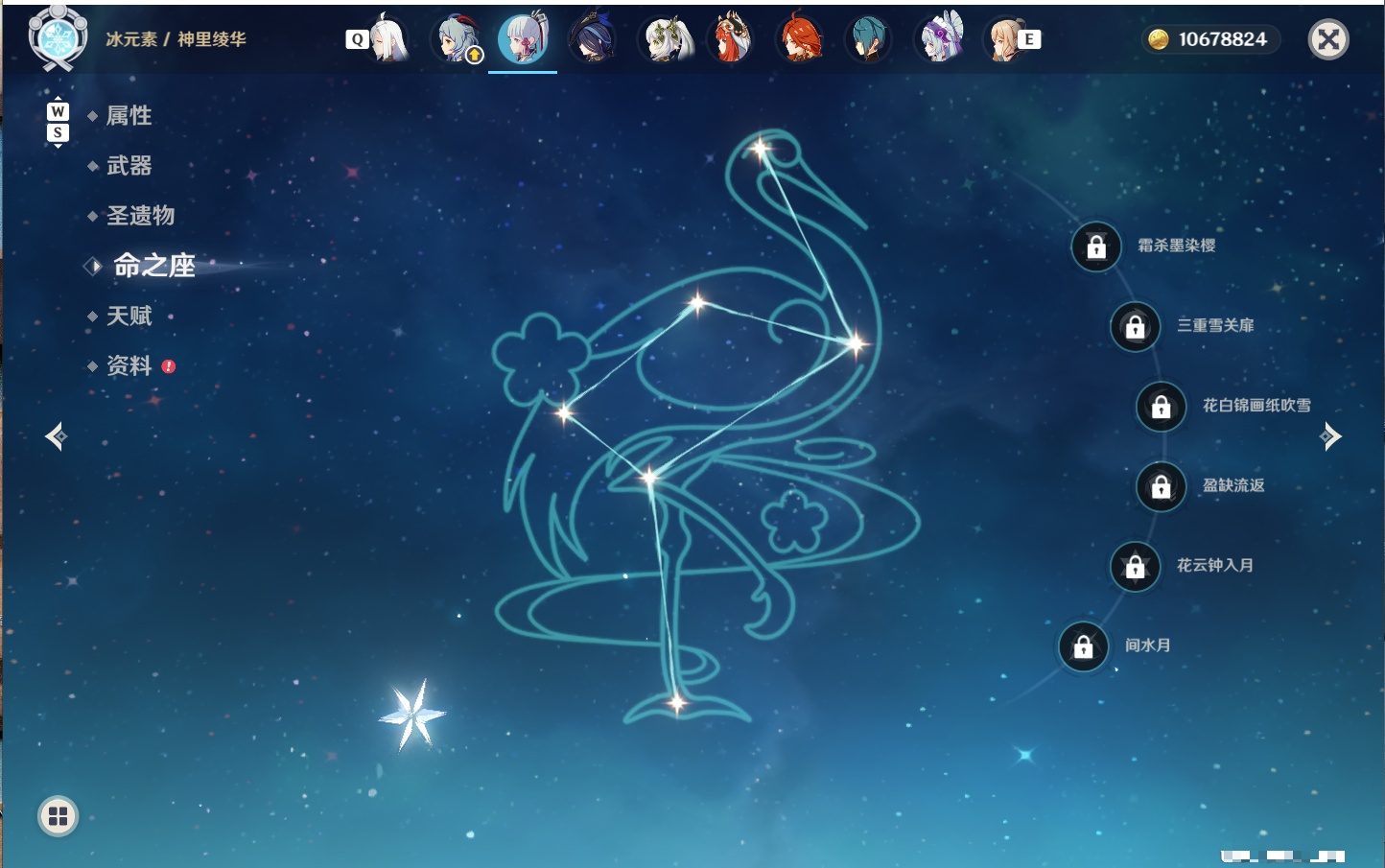
Task: Go to next character with right arrow
Action: 1330,436
